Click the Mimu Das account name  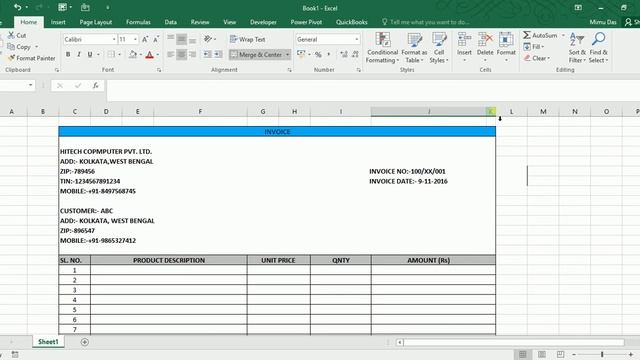(603, 22)
